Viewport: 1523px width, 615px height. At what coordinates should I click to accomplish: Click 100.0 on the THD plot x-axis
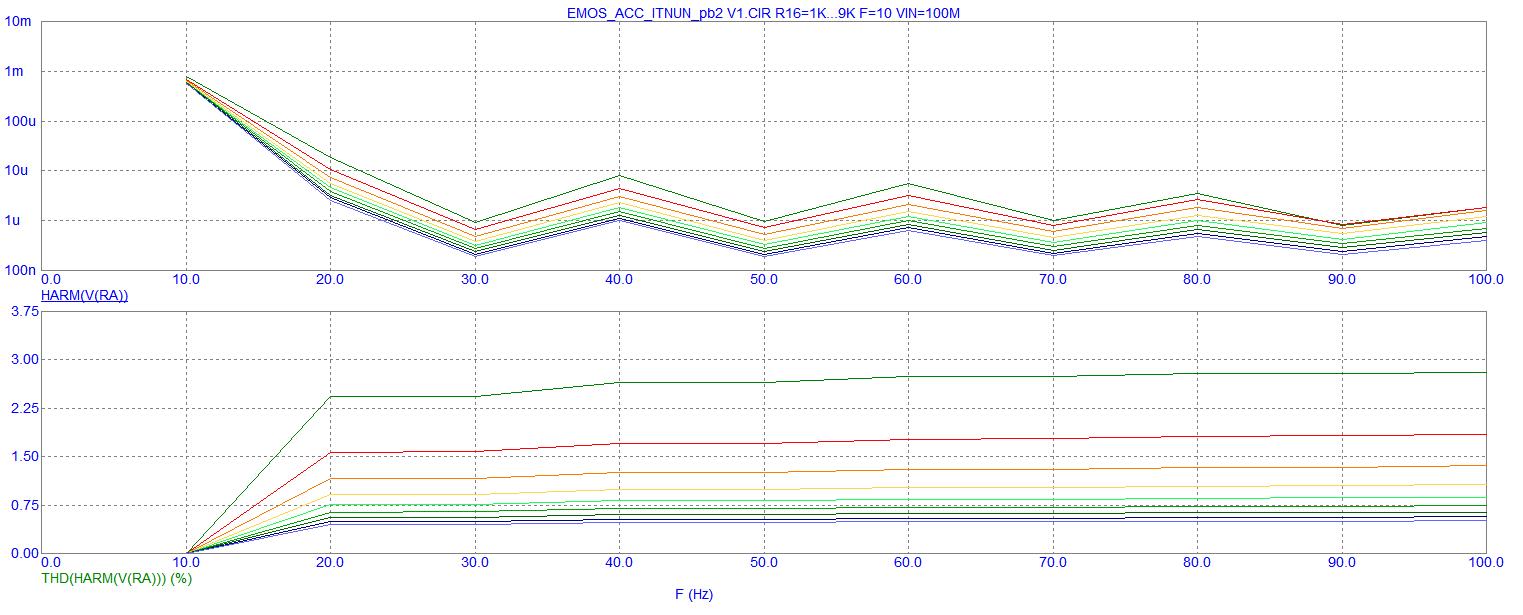click(x=1486, y=563)
